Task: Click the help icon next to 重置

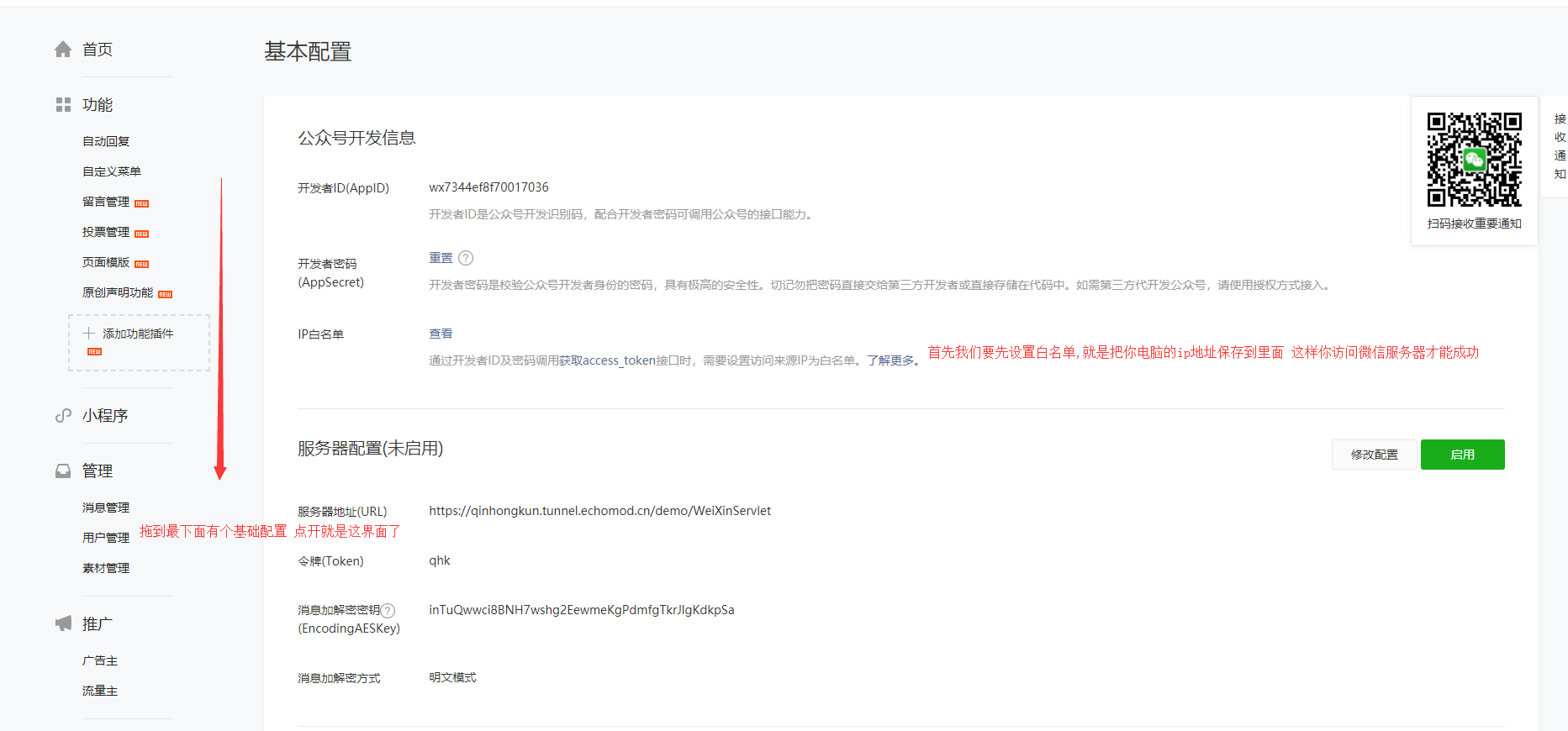Action: click(466, 258)
